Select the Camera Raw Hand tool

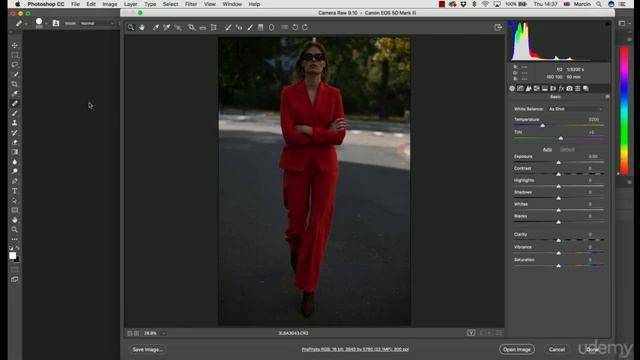pyautogui.click(x=142, y=27)
